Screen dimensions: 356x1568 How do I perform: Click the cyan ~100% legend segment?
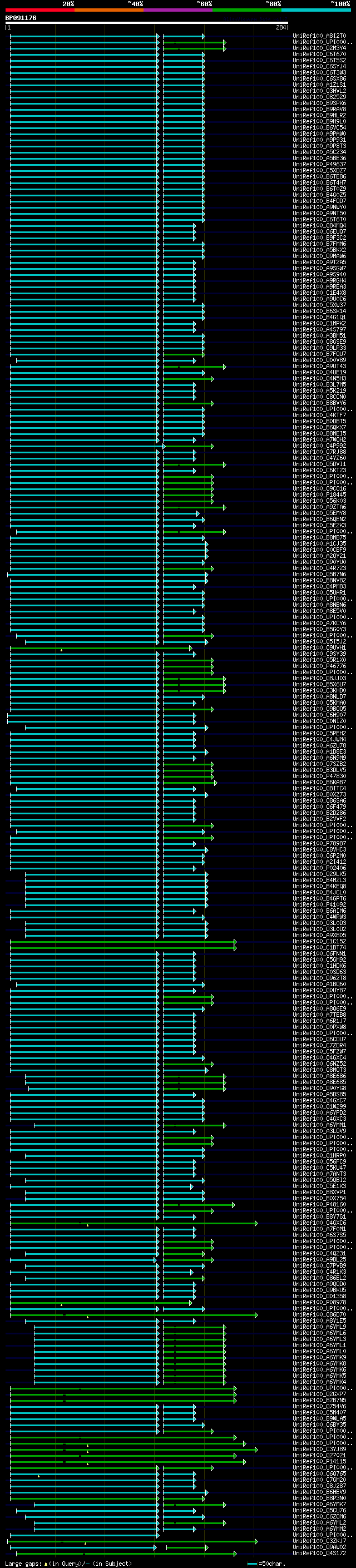coord(316,10)
